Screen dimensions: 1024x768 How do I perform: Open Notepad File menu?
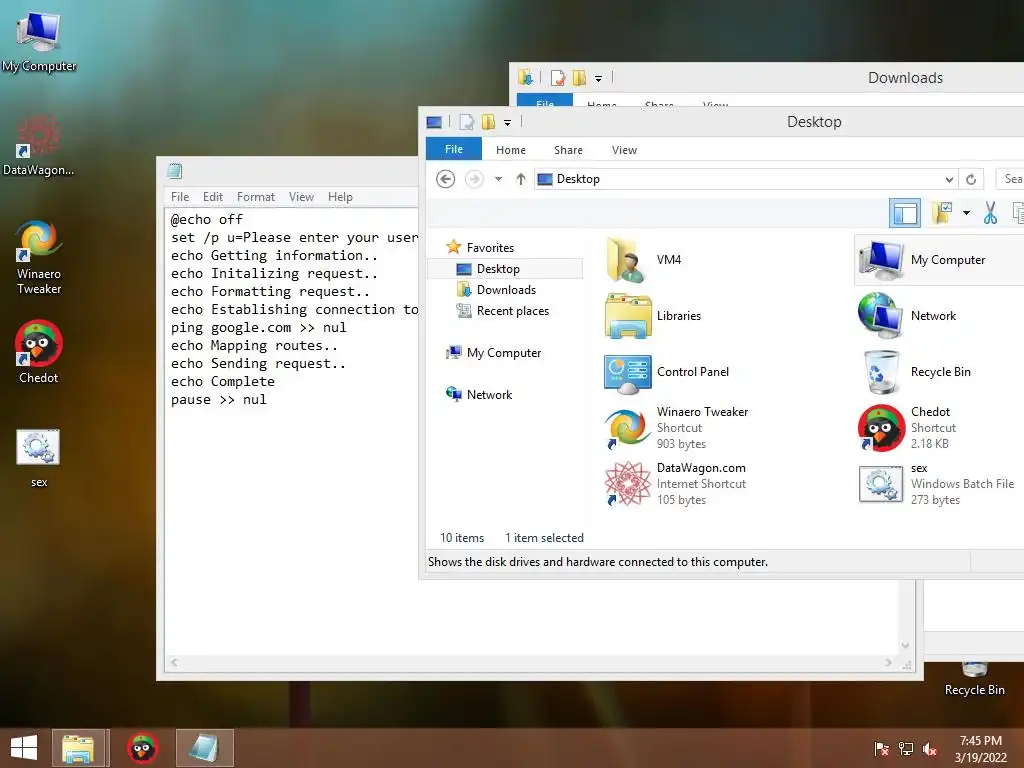coord(180,197)
